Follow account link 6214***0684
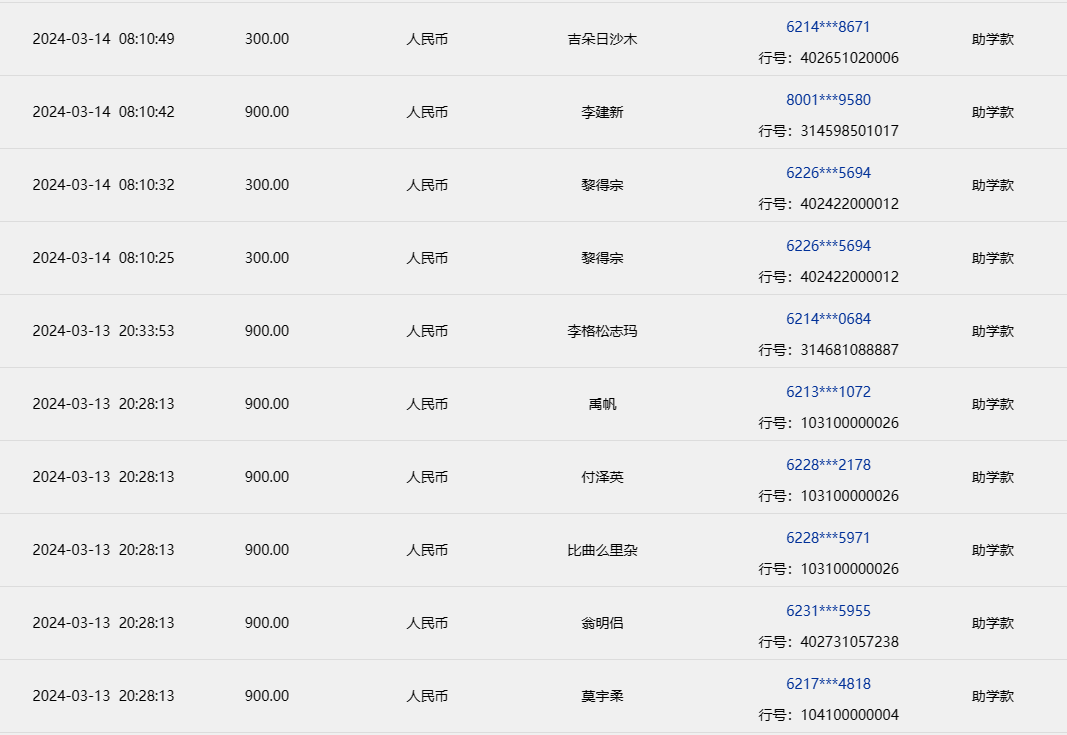The width and height of the screenshot is (1067, 735). [x=828, y=319]
